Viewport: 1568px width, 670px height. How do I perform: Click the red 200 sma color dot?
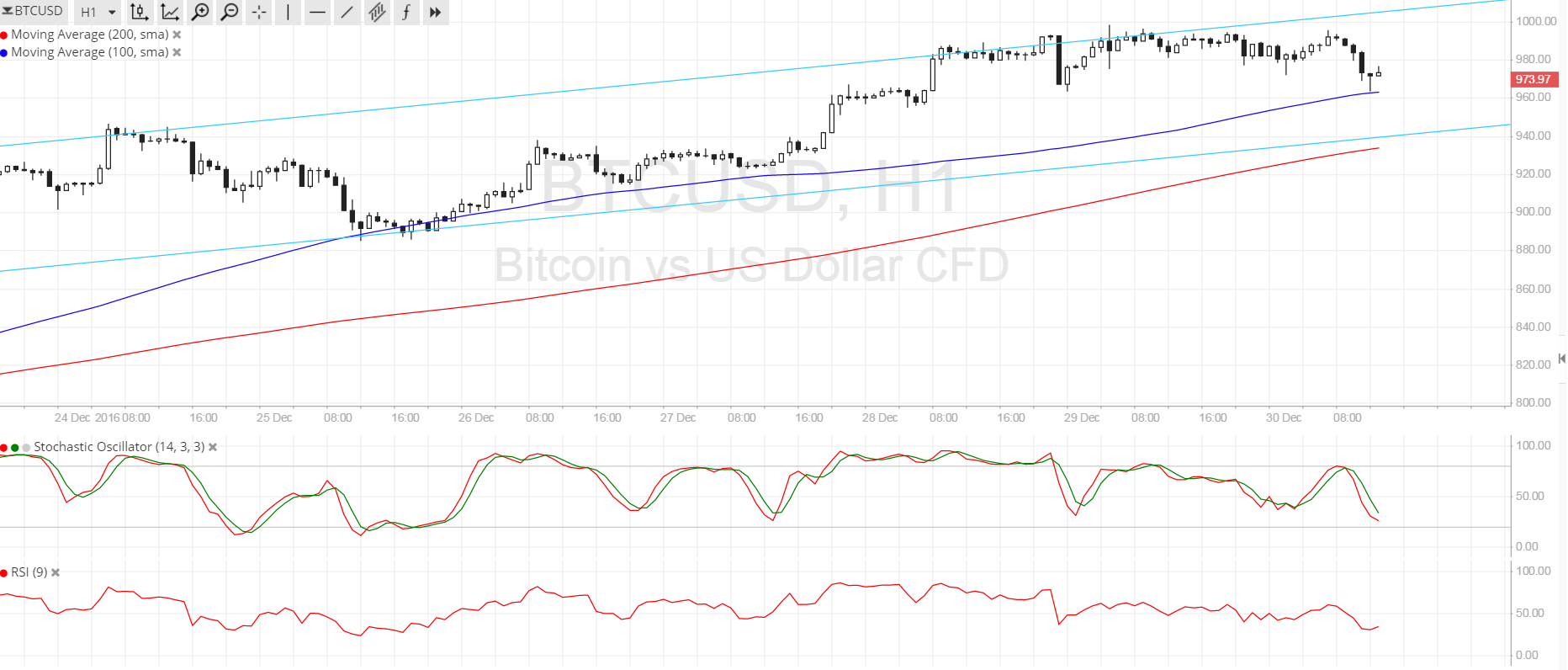click(x=4, y=35)
